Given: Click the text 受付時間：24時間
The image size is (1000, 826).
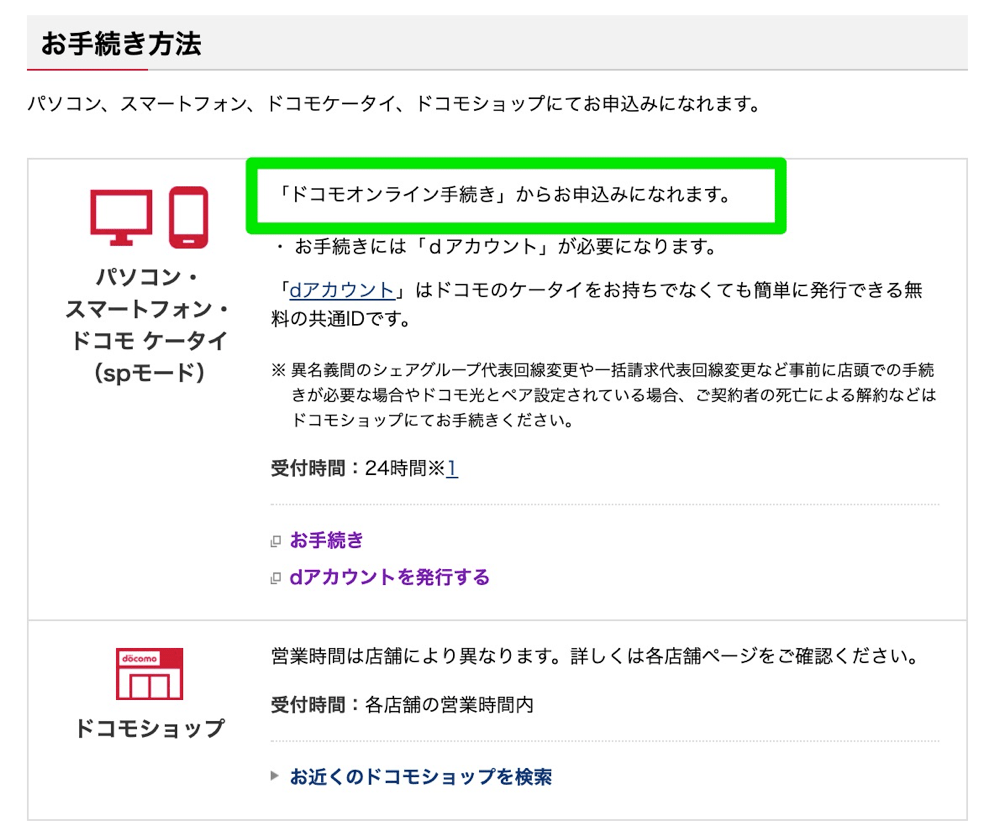Looking at the screenshot, I should 357,468.
